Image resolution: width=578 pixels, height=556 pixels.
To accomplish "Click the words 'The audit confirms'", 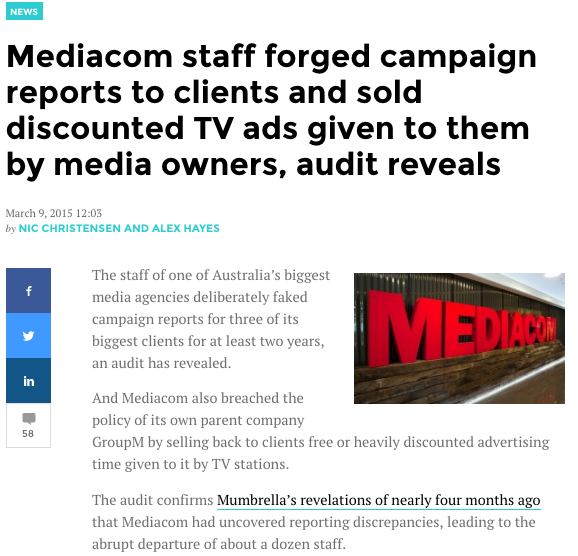I will pos(153,500).
